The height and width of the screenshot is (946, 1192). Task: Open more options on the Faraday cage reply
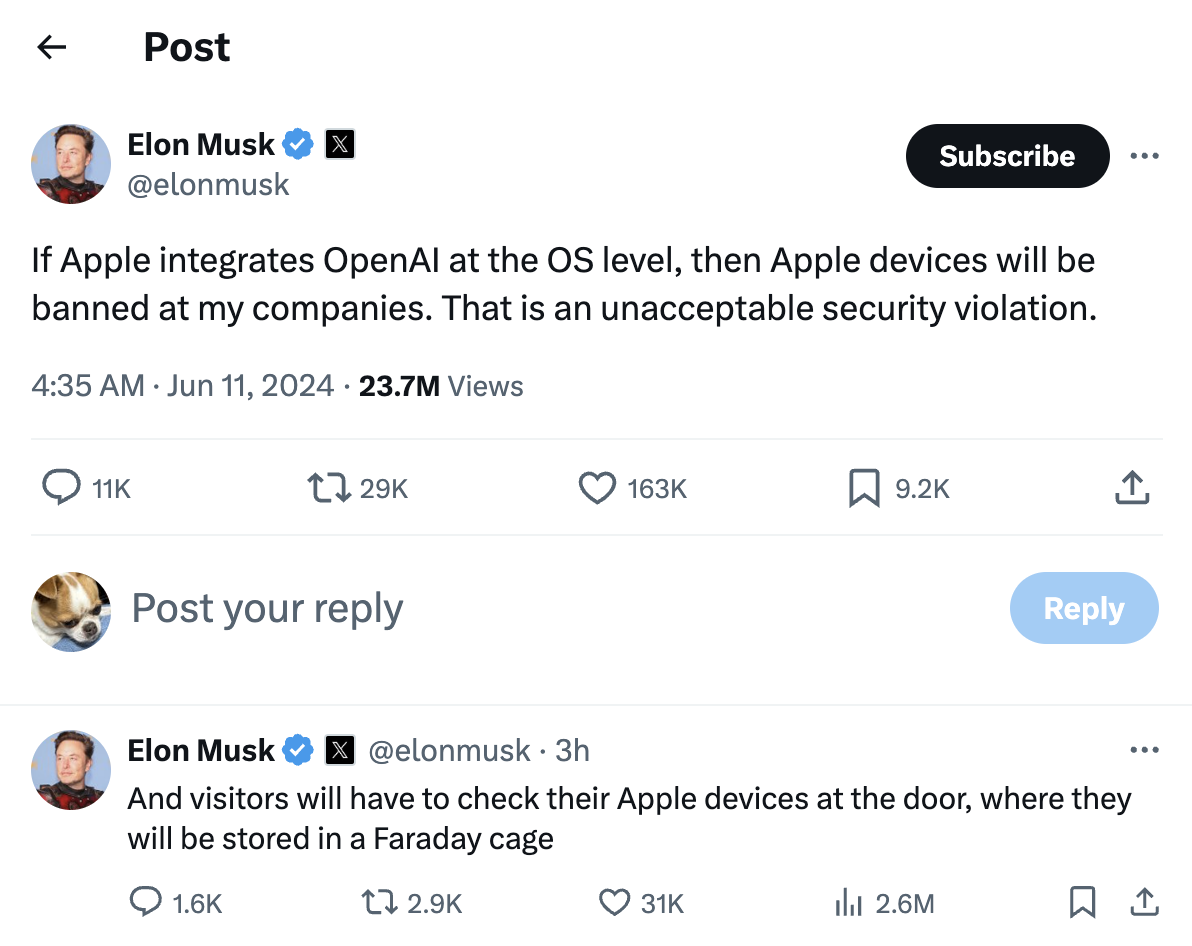click(x=1144, y=750)
